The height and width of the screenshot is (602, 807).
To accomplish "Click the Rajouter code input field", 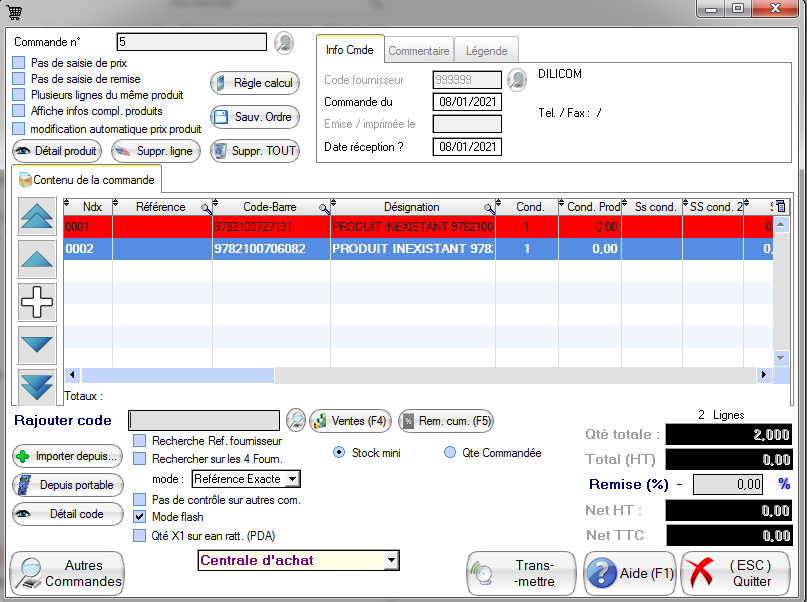I will coord(205,420).
